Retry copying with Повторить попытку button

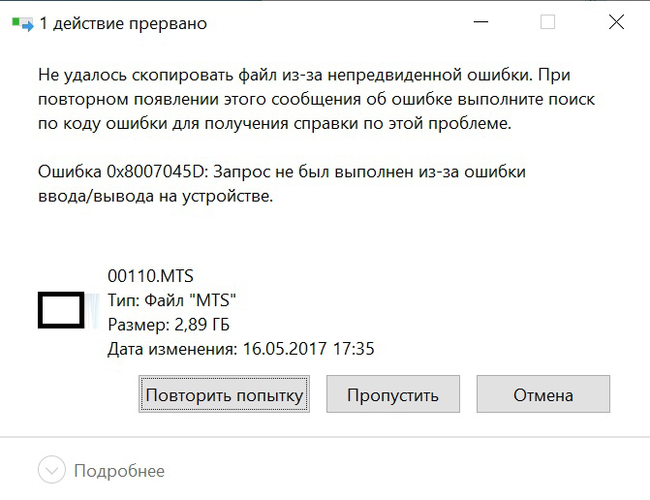tap(224, 394)
